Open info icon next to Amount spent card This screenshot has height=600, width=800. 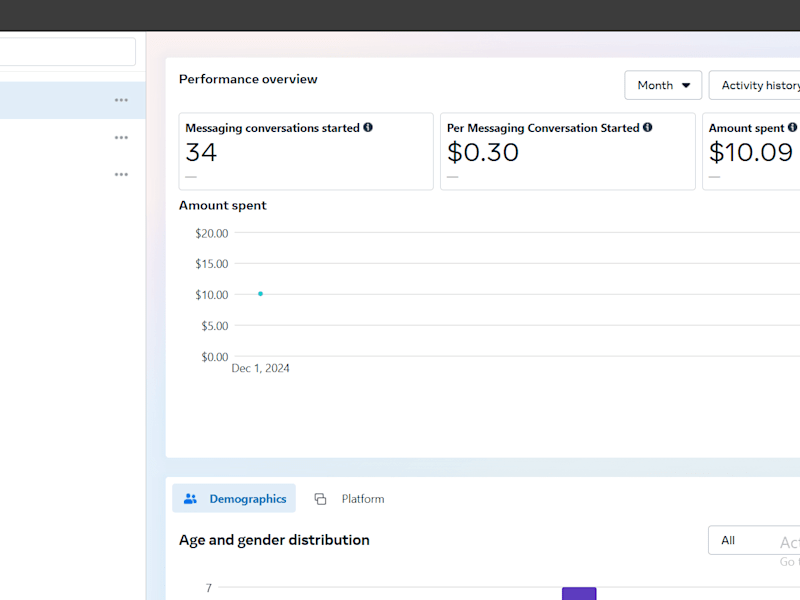[792, 128]
